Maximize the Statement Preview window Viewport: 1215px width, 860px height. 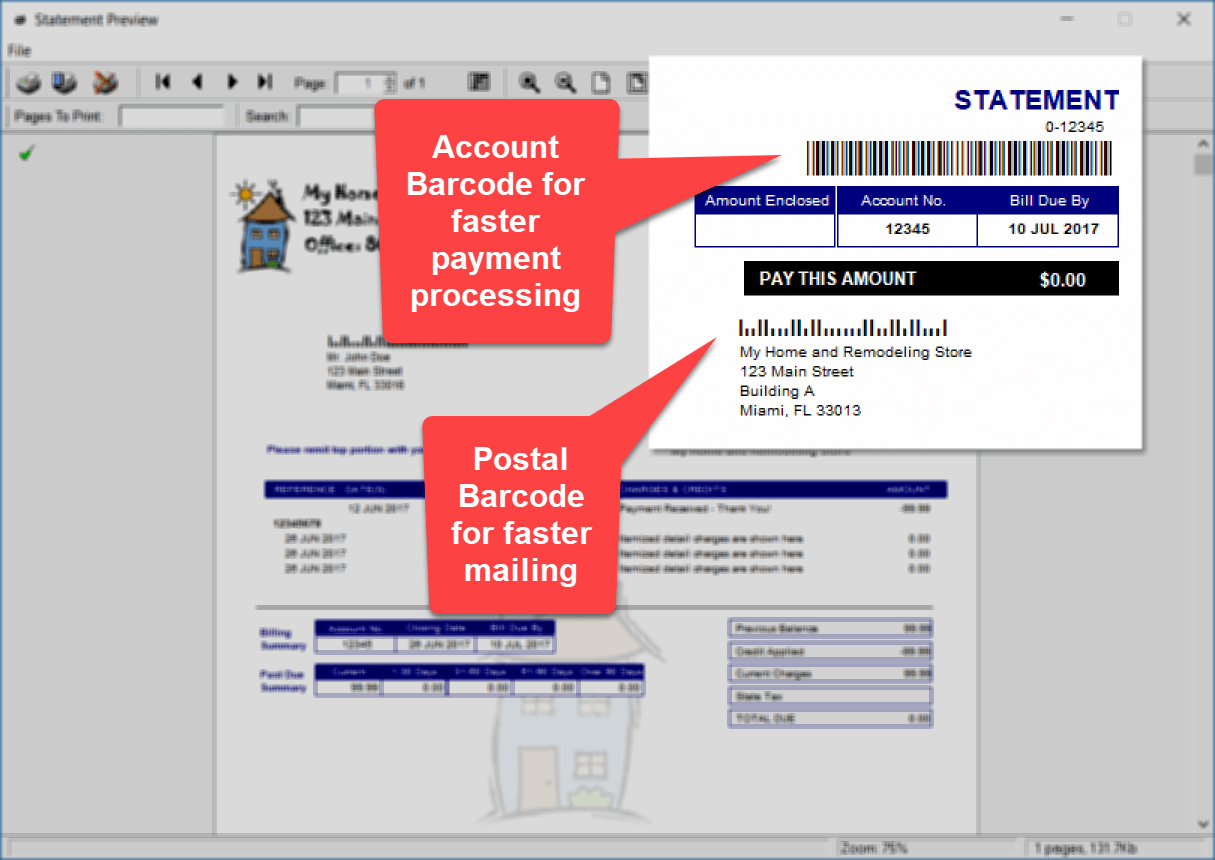click(1125, 19)
